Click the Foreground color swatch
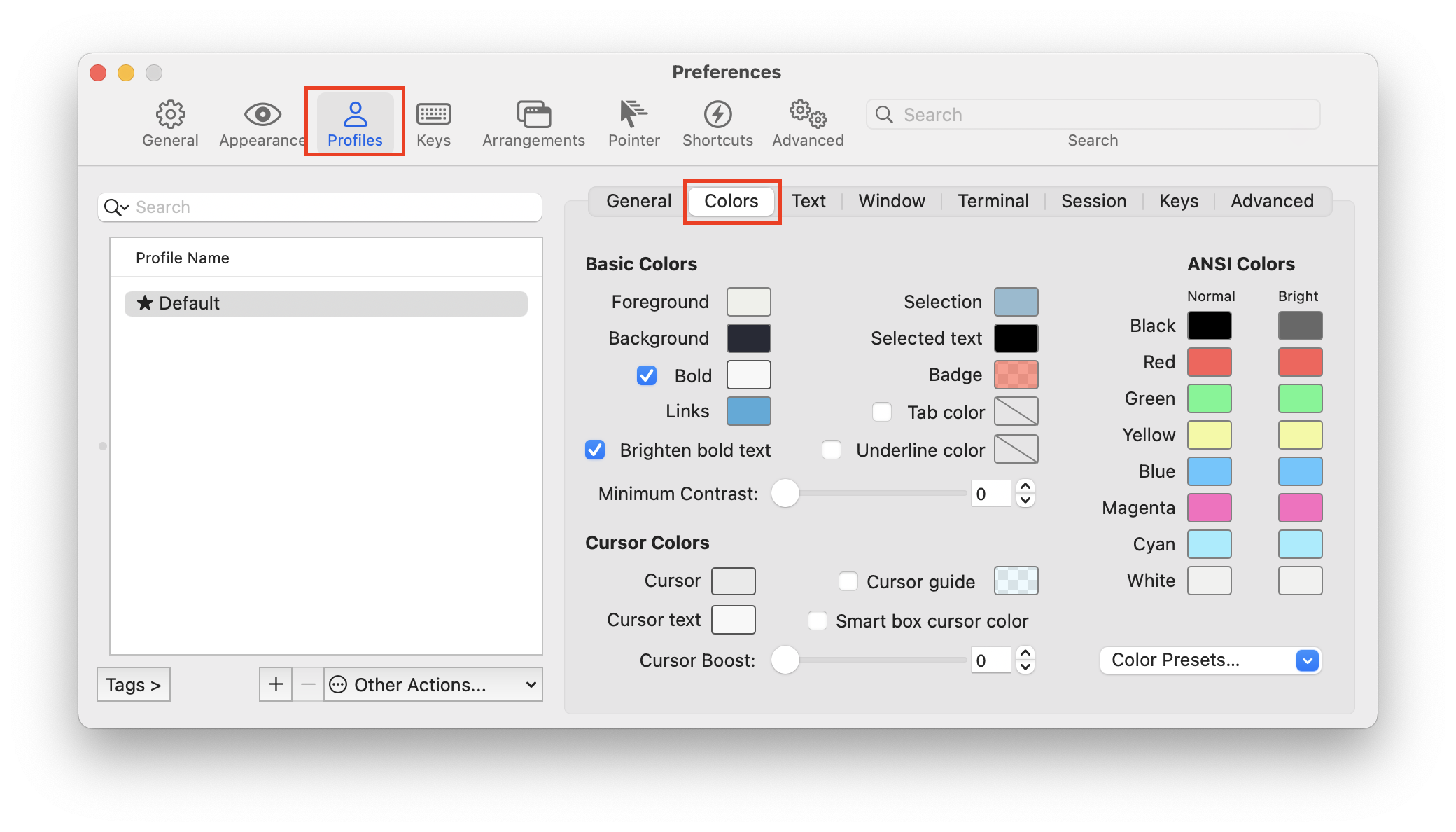 coord(748,302)
